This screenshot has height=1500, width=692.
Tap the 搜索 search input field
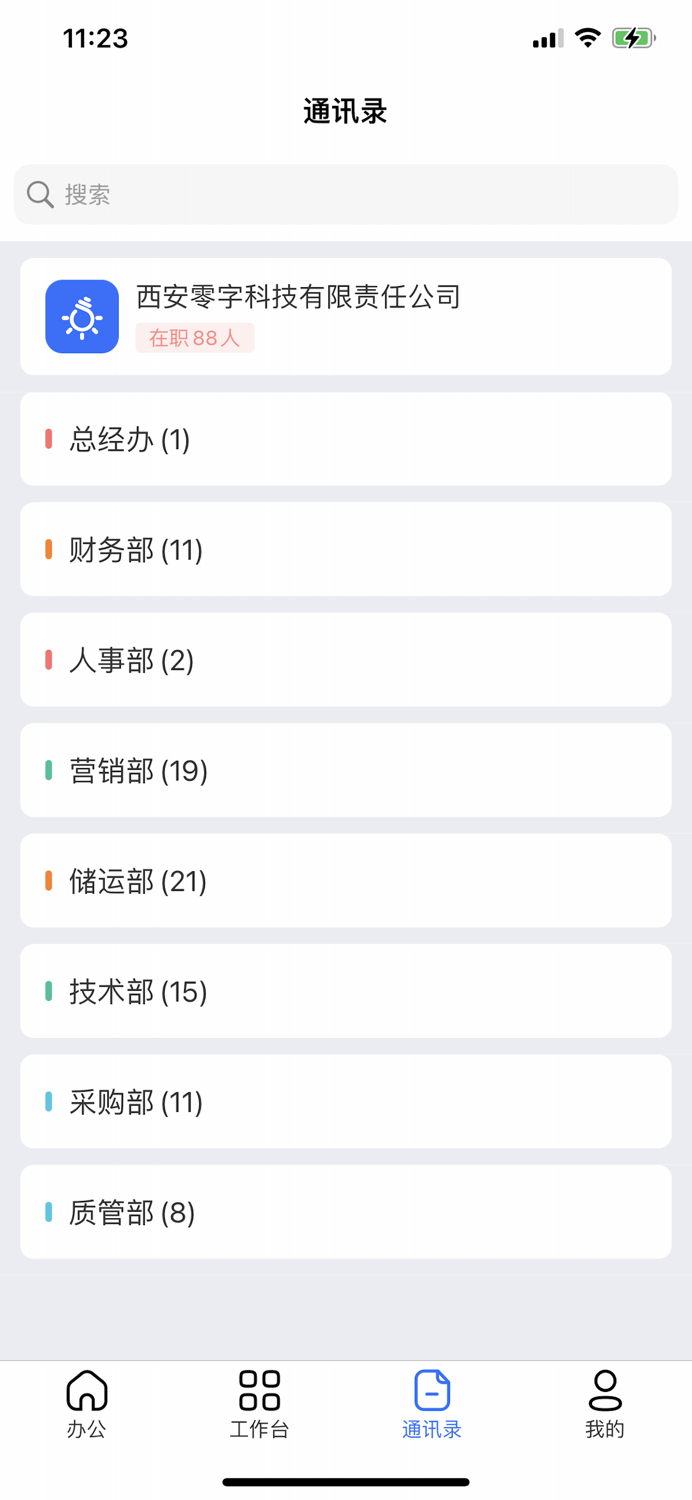pyautogui.click(x=345, y=194)
